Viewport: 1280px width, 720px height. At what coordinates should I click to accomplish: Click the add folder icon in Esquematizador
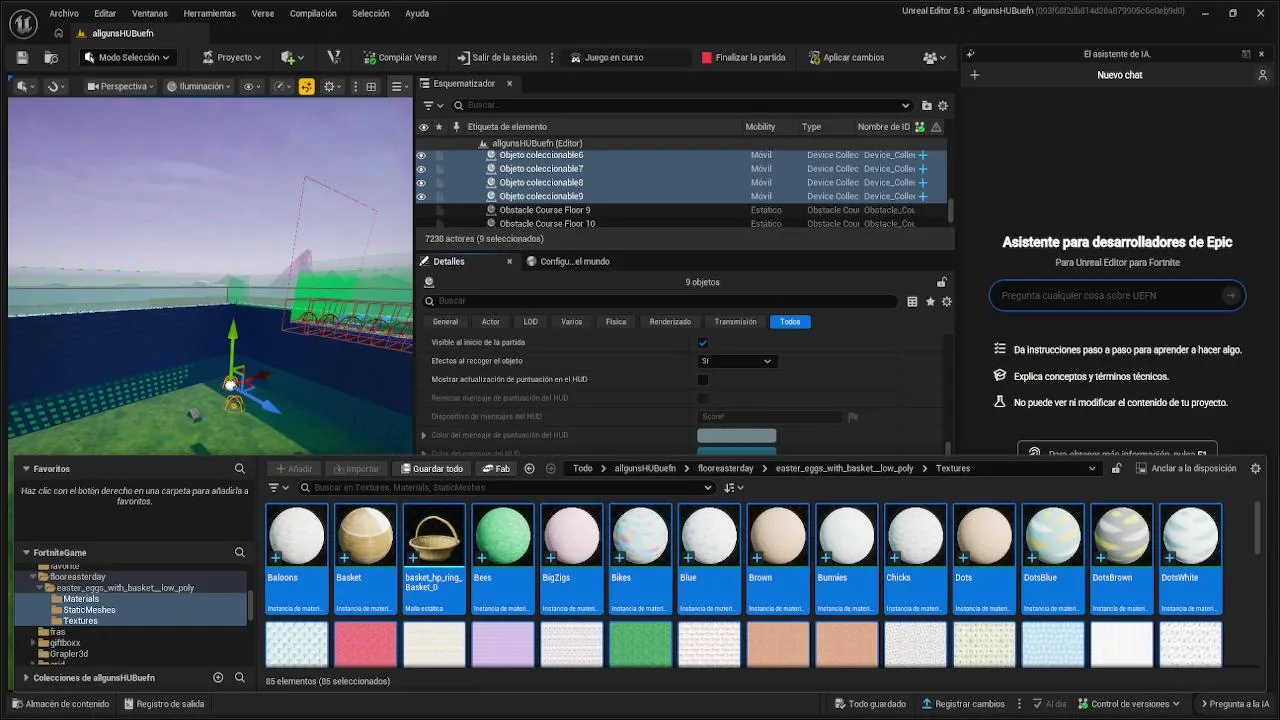pyautogui.click(x=926, y=105)
